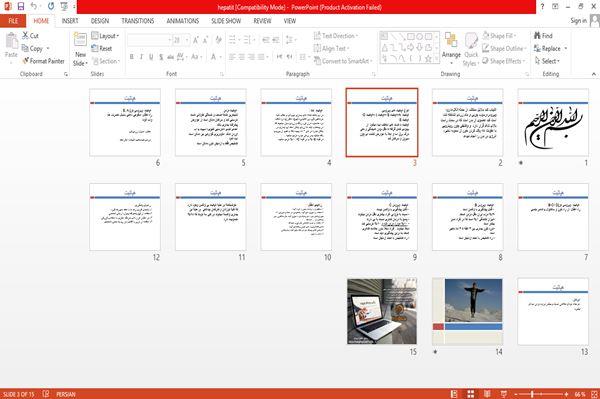Center align text
Viewport: 600px width, 399px height.
click(x=241, y=57)
